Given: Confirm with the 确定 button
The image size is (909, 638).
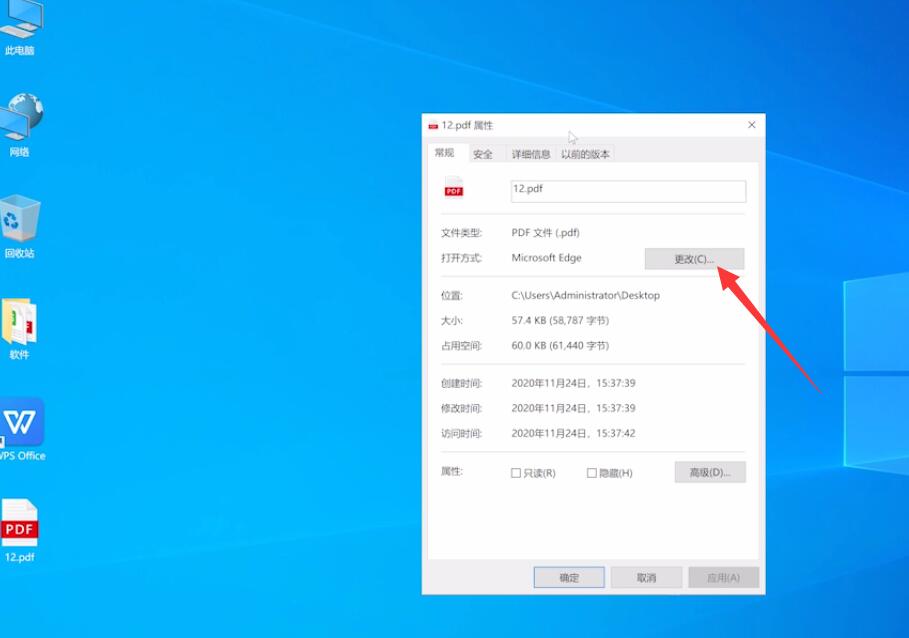Looking at the screenshot, I should pyautogui.click(x=569, y=578).
